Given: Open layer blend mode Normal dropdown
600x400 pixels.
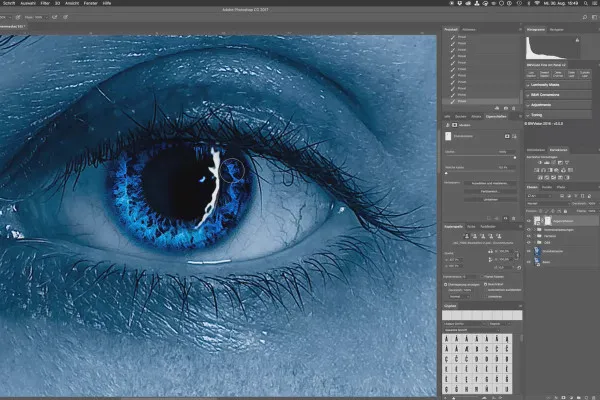Looking at the screenshot, I should pos(548,204).
